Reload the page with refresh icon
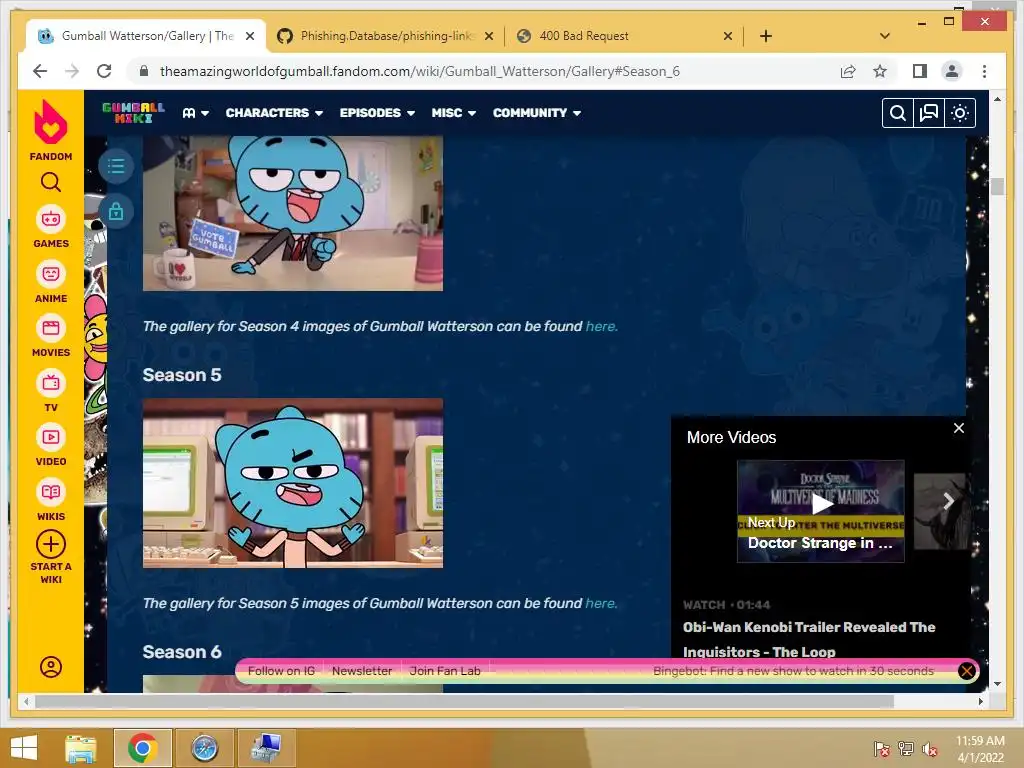1024x768 pixels. pos(104,71)
